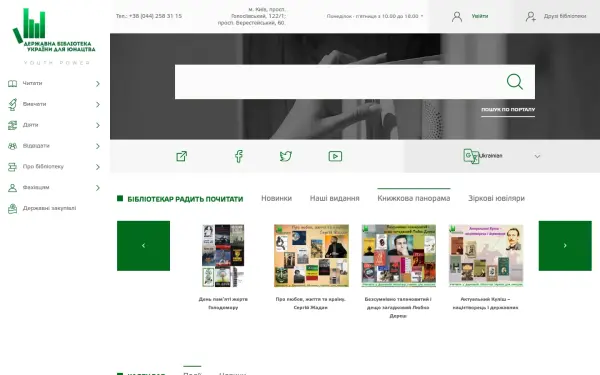The height and width of the screenshot is (375, 600).
Task: Open the Державні закупівлі menu item
Action: point(49,208)
